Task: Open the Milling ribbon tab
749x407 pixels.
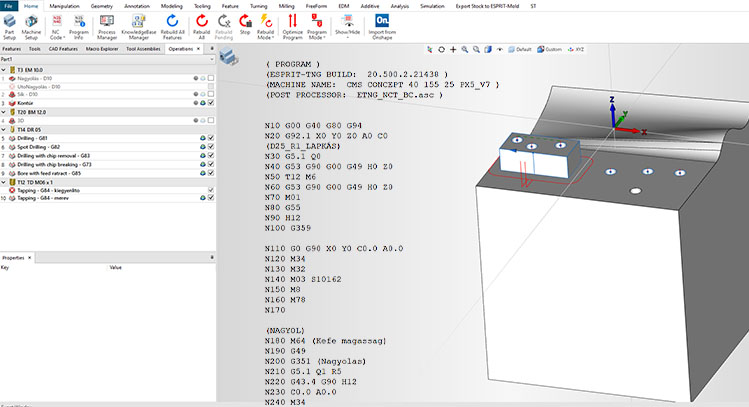Action: click(287, 6)
